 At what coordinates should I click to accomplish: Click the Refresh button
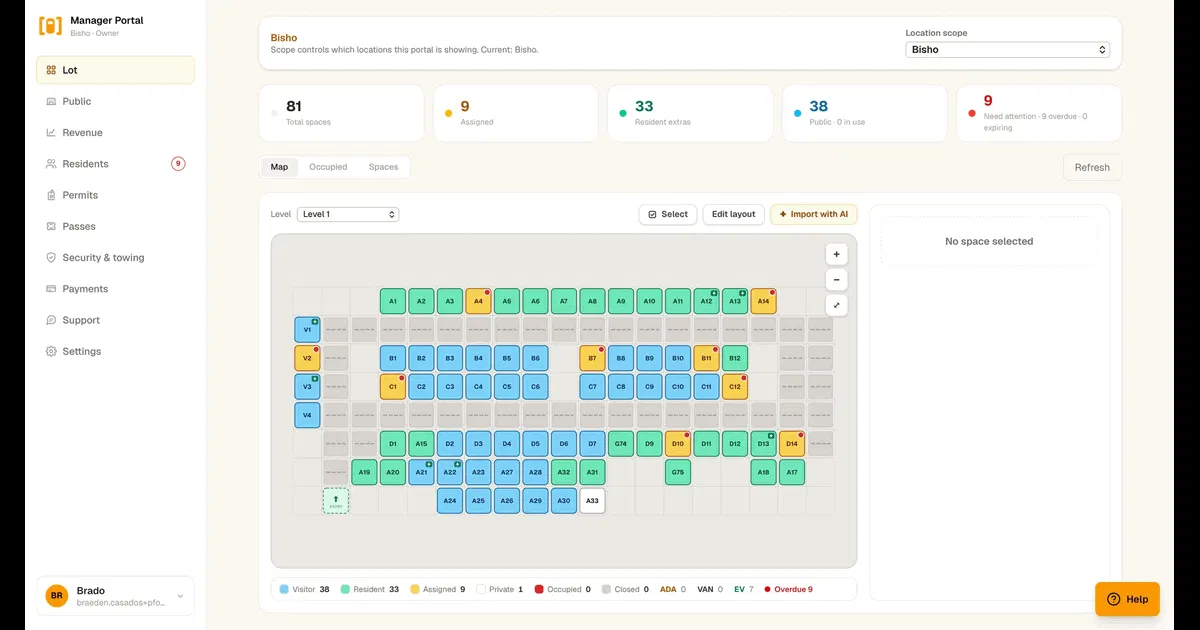click(x=1092, y=167)
